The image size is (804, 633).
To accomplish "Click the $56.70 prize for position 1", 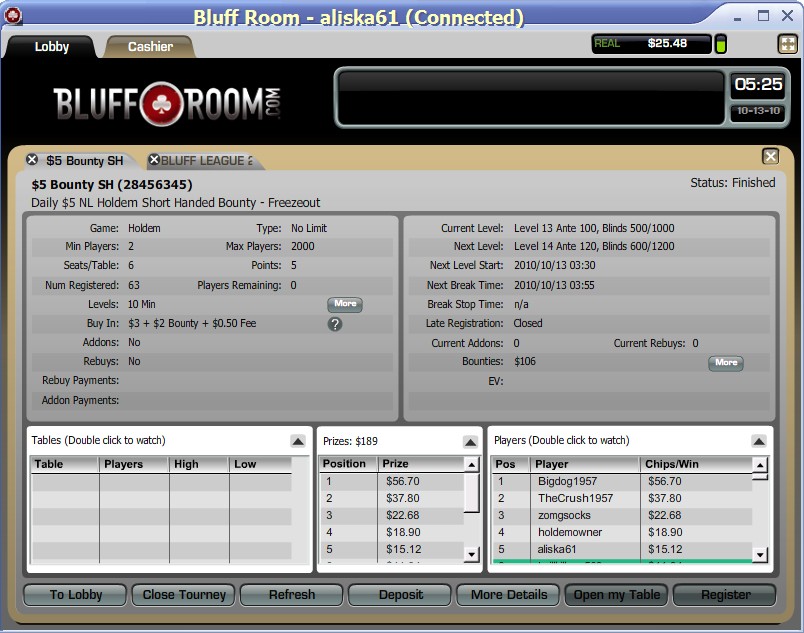I will click(403, 481).
